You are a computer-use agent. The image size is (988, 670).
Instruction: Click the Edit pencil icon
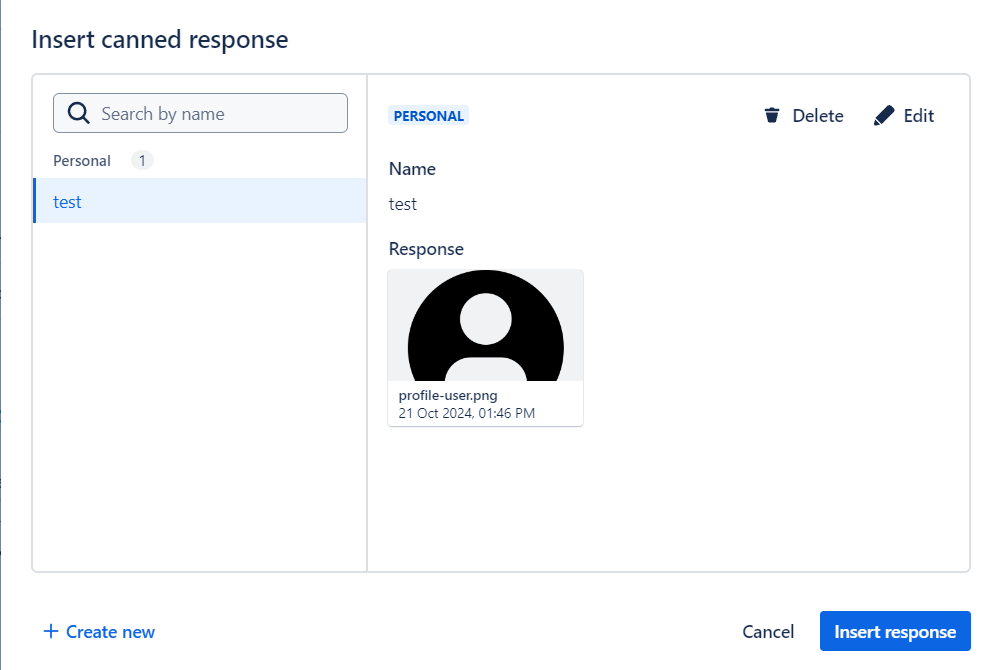click(884, 115)
